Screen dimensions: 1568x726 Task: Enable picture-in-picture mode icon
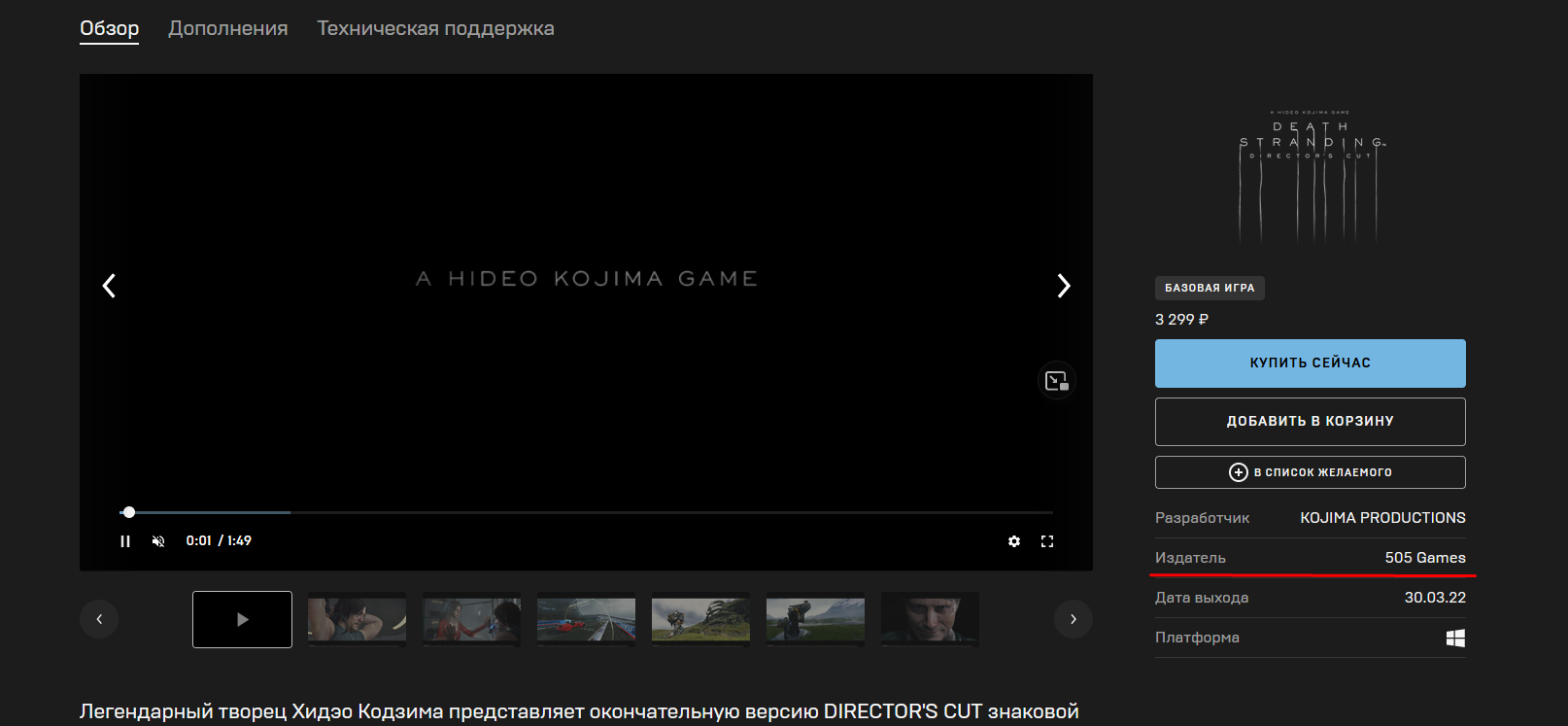1056,381
